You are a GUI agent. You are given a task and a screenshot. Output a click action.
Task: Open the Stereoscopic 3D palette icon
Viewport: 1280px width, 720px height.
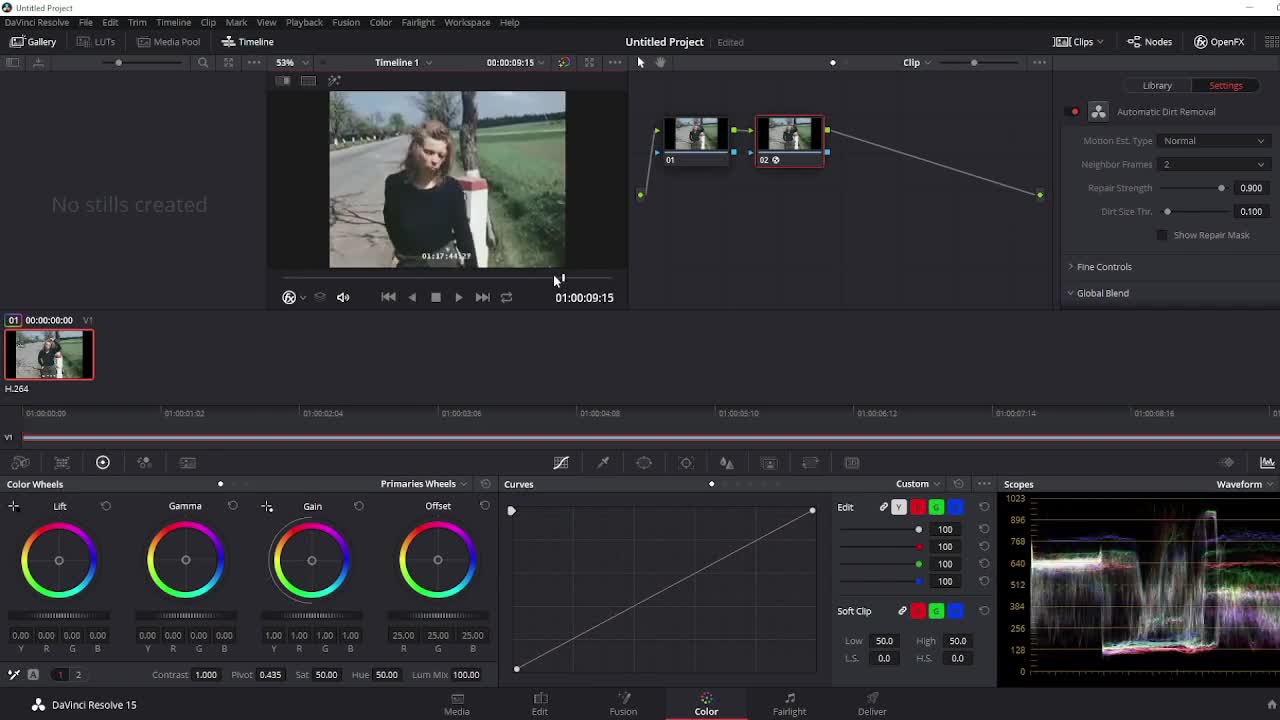pyautogui.click(x=852, y=462)
